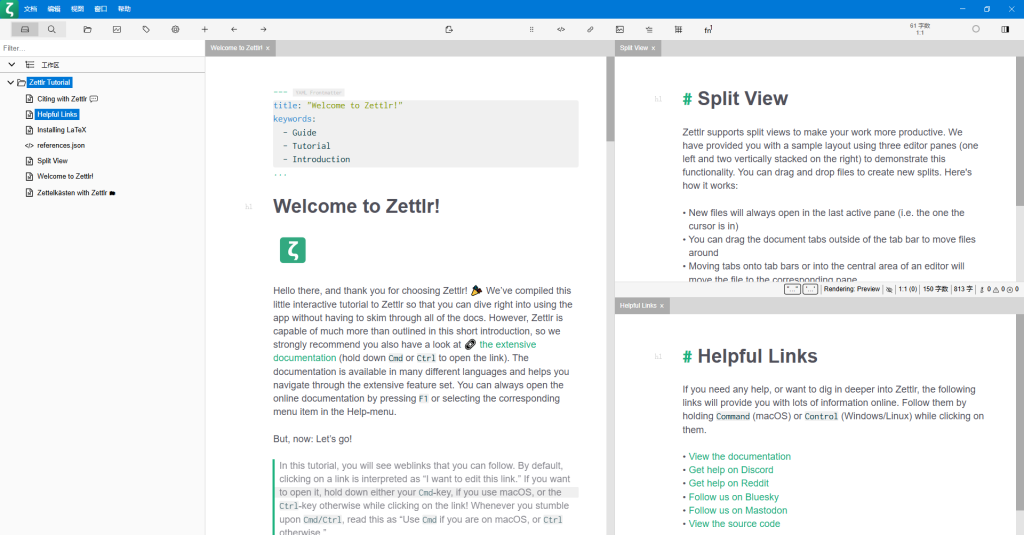Open the statistics chart icon
The width and height of the screenshot is (1024, 535).
click(x=117, y=29)
